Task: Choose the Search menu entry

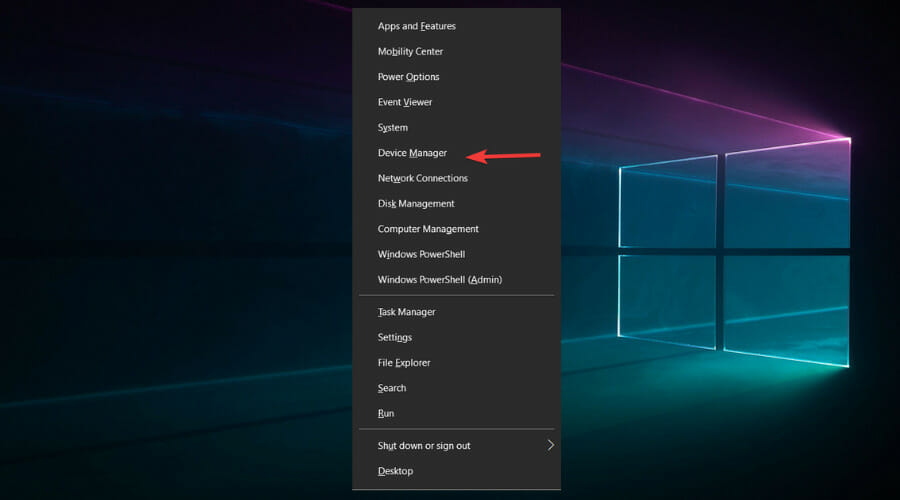Action: pos(456,387)
